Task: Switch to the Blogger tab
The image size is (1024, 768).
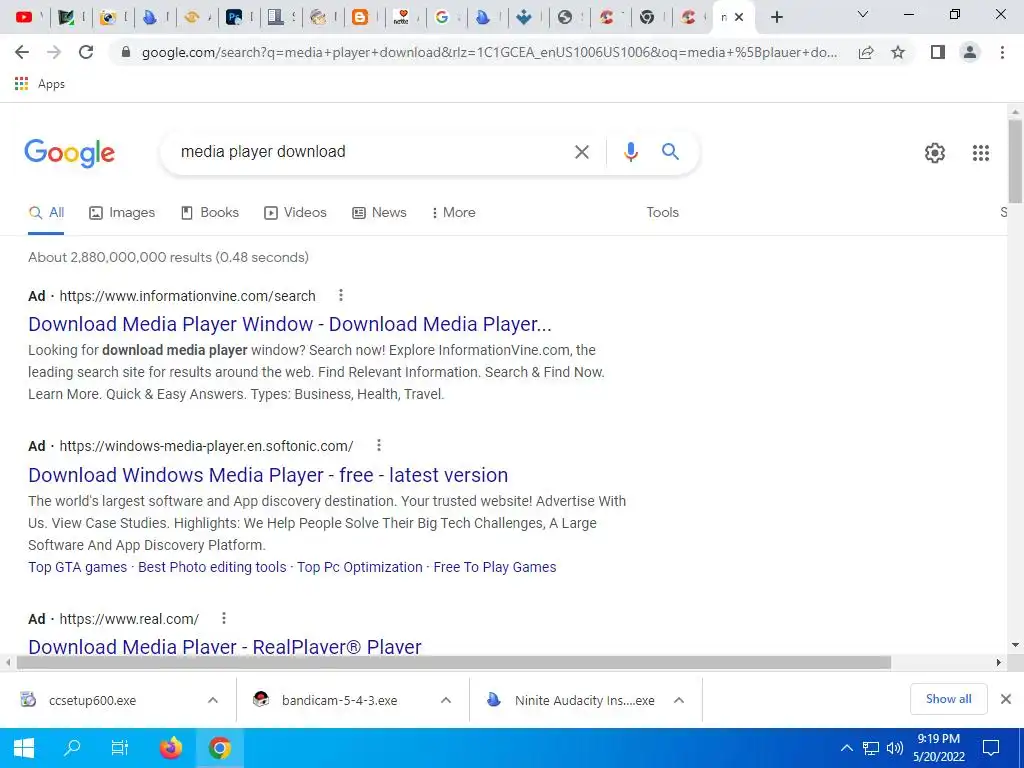Action: point(360,17)
